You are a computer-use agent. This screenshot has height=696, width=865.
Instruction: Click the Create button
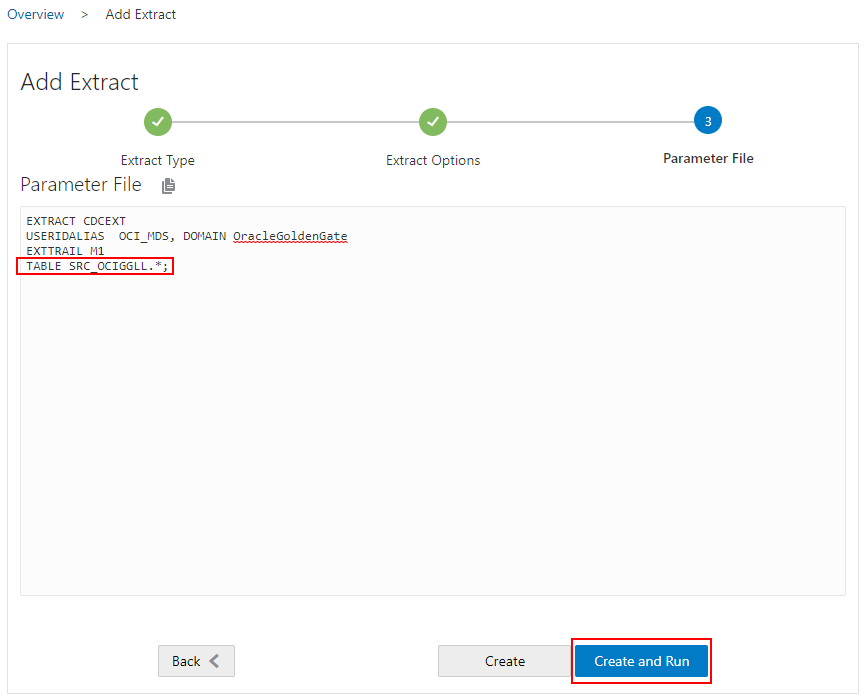505,661
